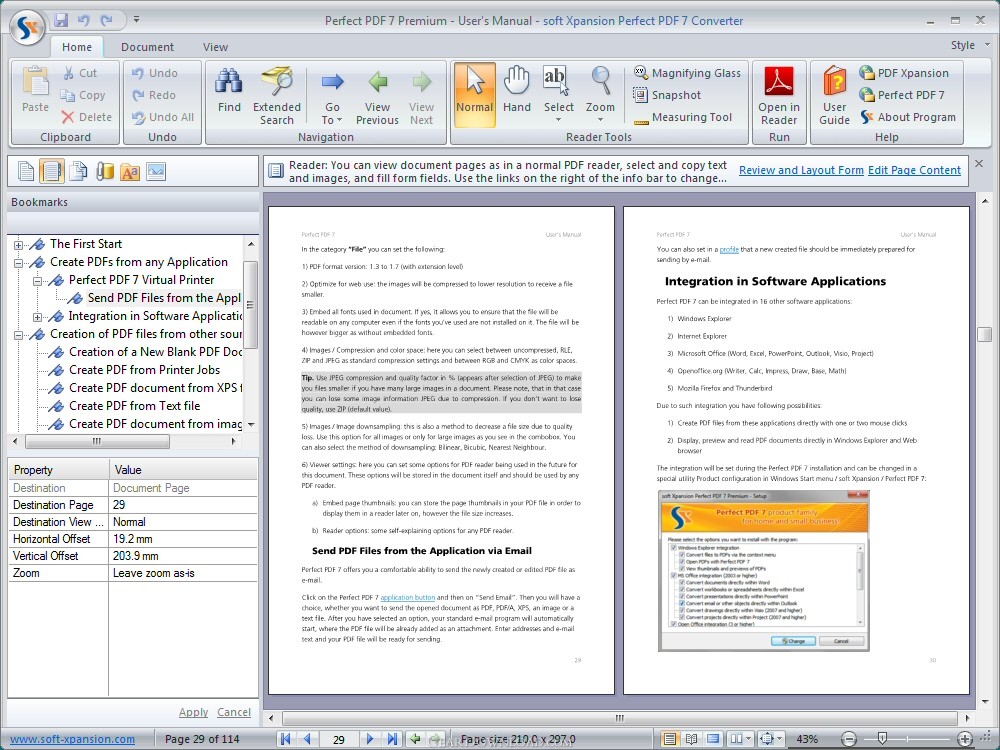
Task: Jump to first page in status bar
Action: click(x=286, y=739)
